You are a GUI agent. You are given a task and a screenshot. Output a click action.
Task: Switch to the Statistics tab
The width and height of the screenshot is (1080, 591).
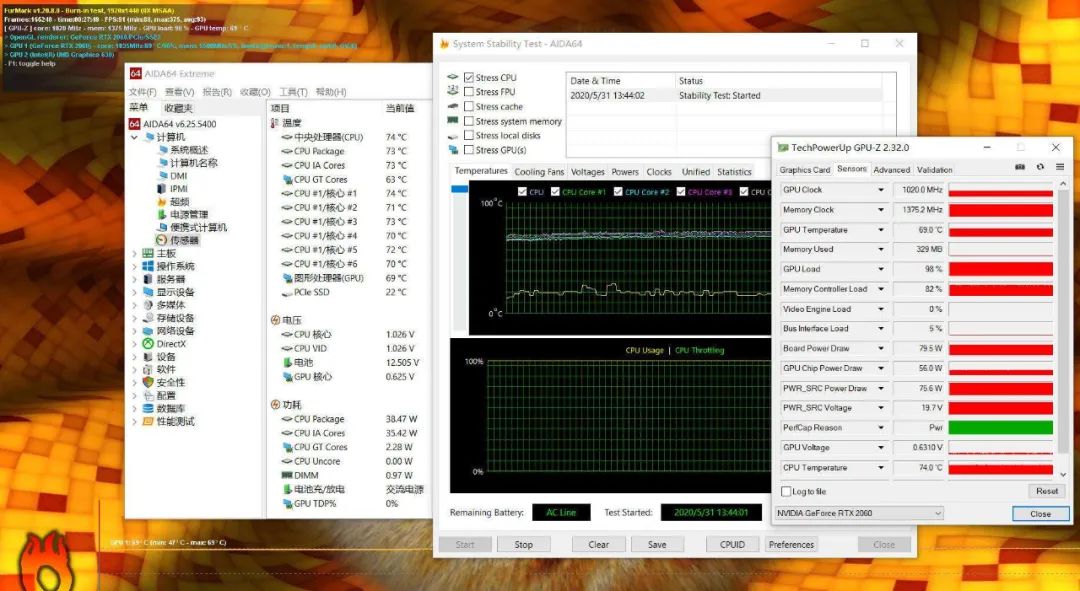(734, 172)
